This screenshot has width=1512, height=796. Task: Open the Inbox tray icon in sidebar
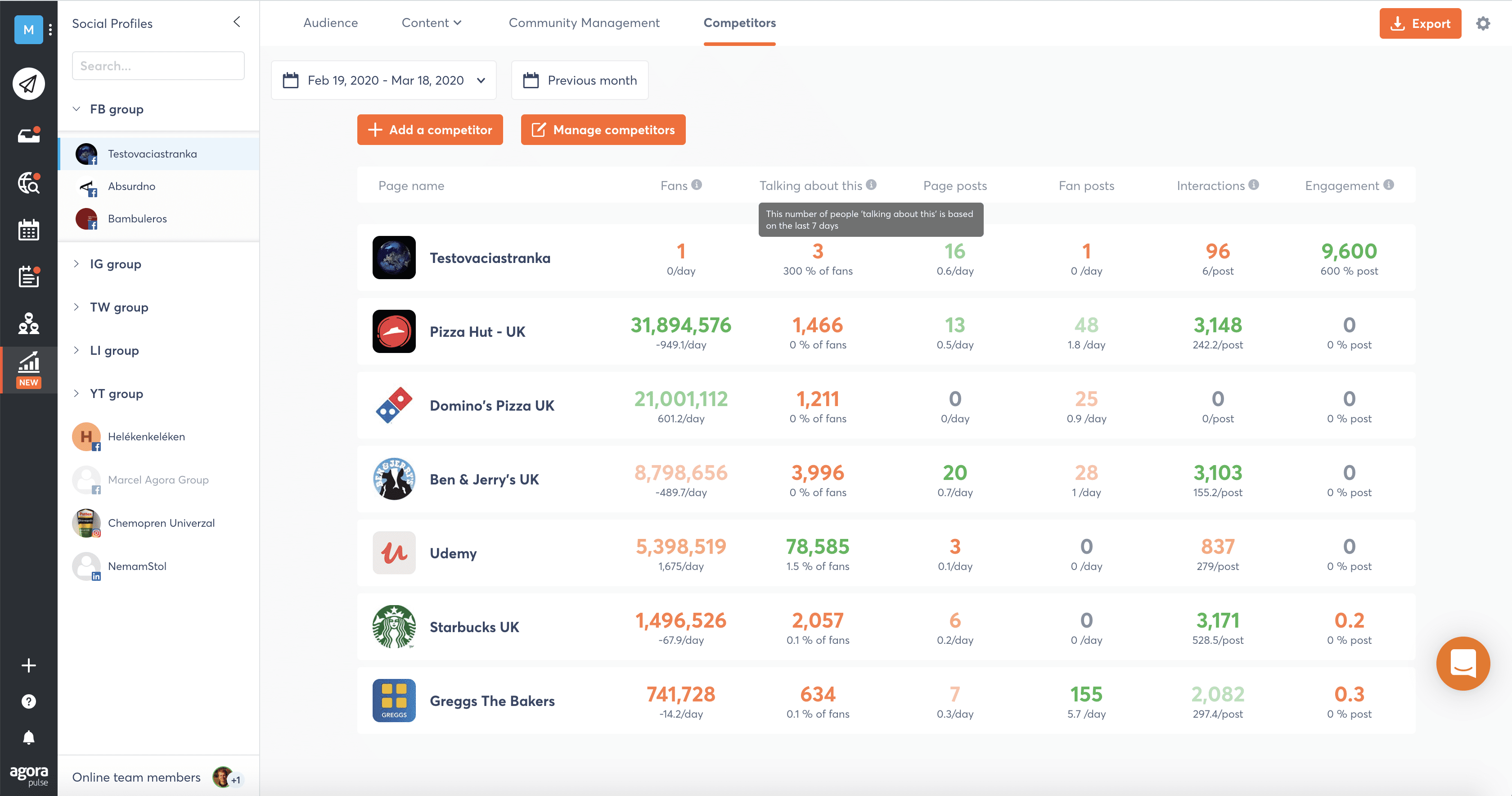pos(28,135)
